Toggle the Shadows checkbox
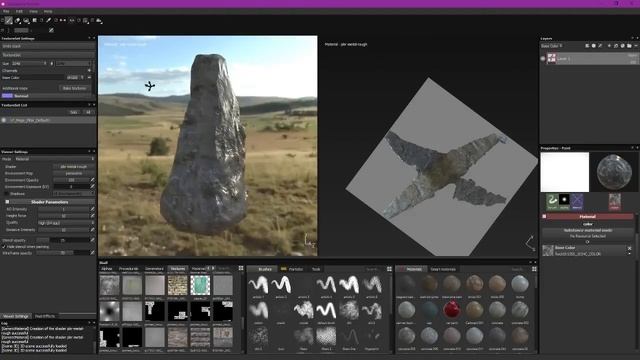 (7, 193)
